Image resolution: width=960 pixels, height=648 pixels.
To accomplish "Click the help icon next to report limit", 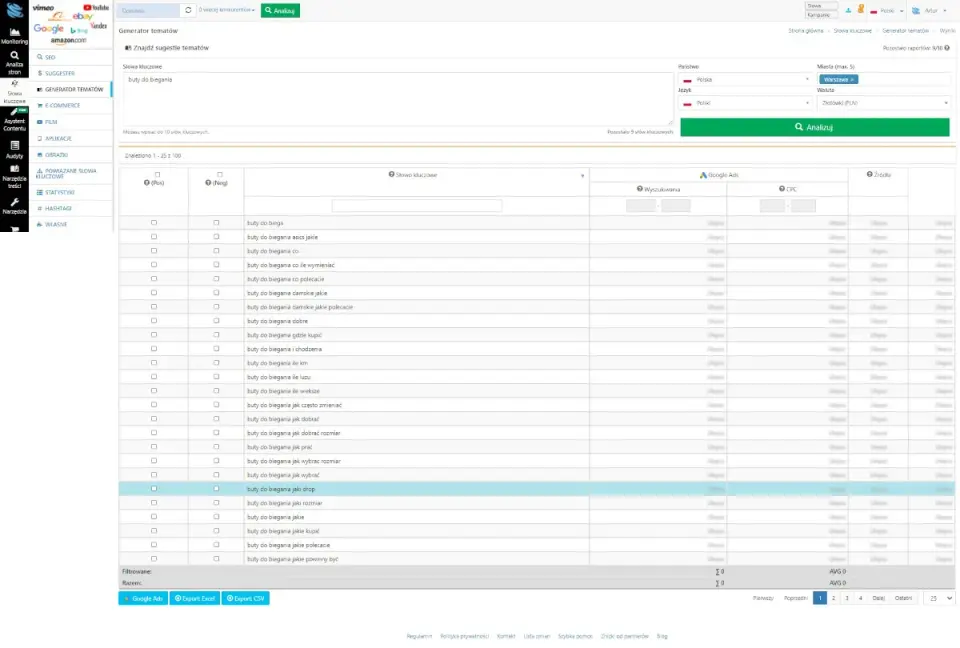I will coord(947,48).
